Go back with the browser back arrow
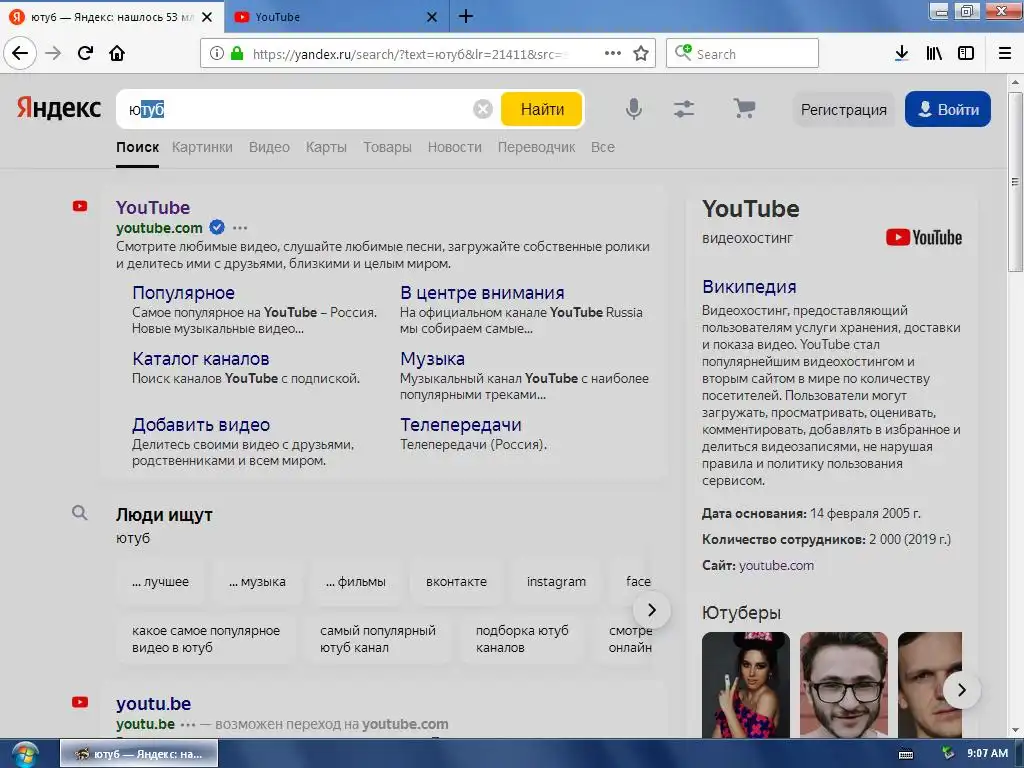The width and height of the screenshot is (1024, 768). [x=20, y=53]
